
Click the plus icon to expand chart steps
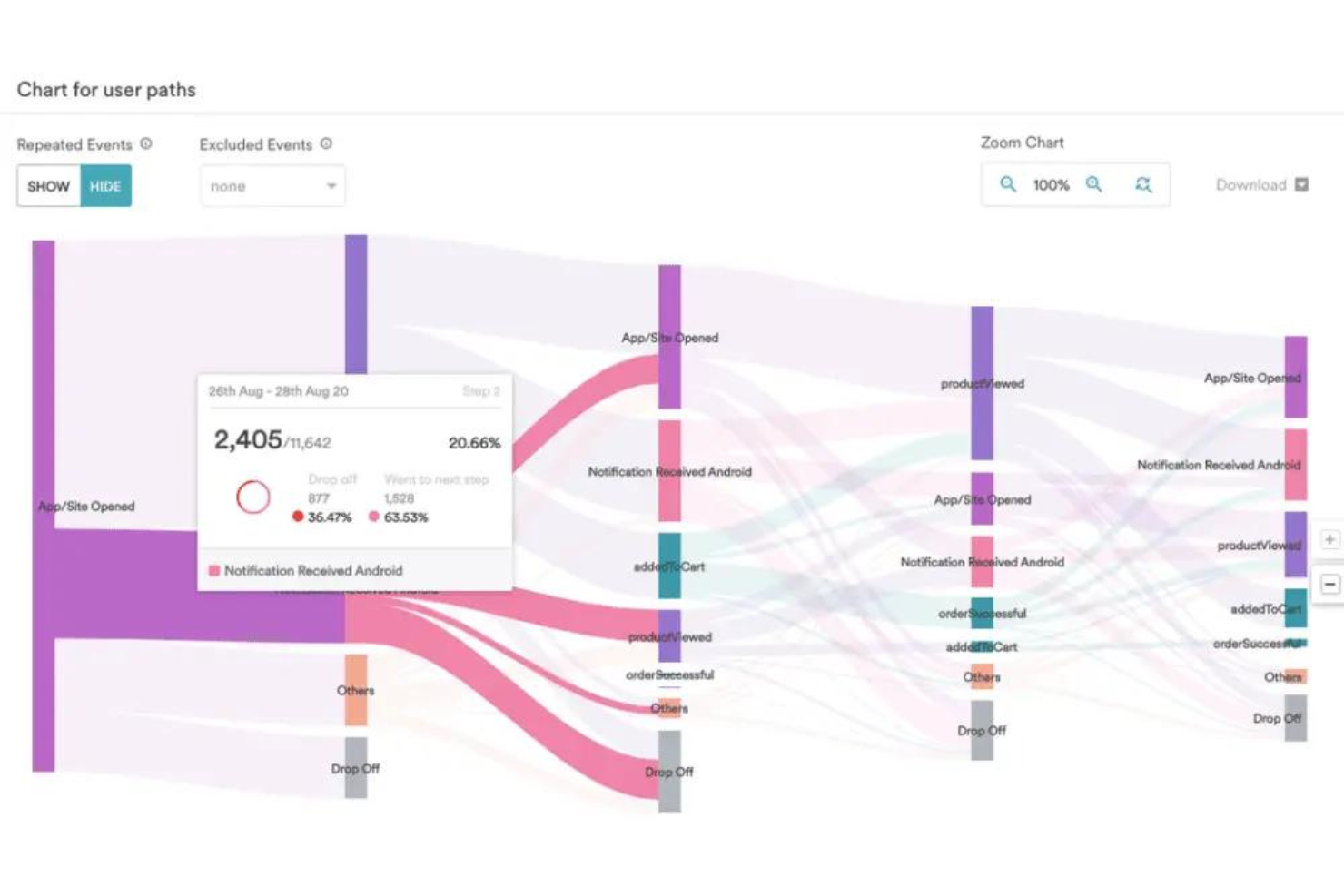tap(1329, 538)
